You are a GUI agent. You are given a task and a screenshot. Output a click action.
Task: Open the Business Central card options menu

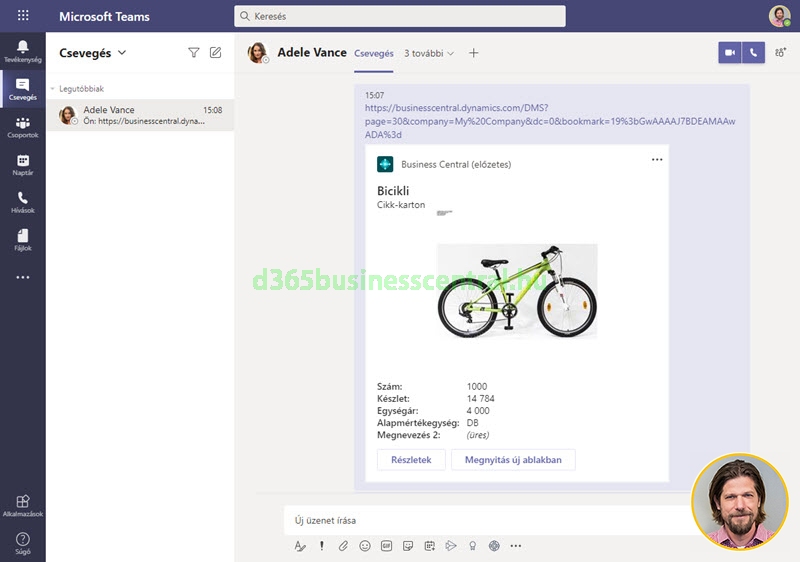[657, 159]
